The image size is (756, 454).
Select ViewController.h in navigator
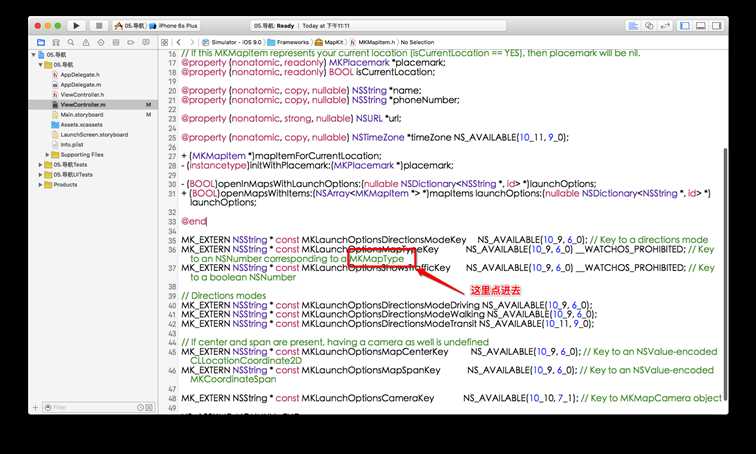click(x=82, y=95)
